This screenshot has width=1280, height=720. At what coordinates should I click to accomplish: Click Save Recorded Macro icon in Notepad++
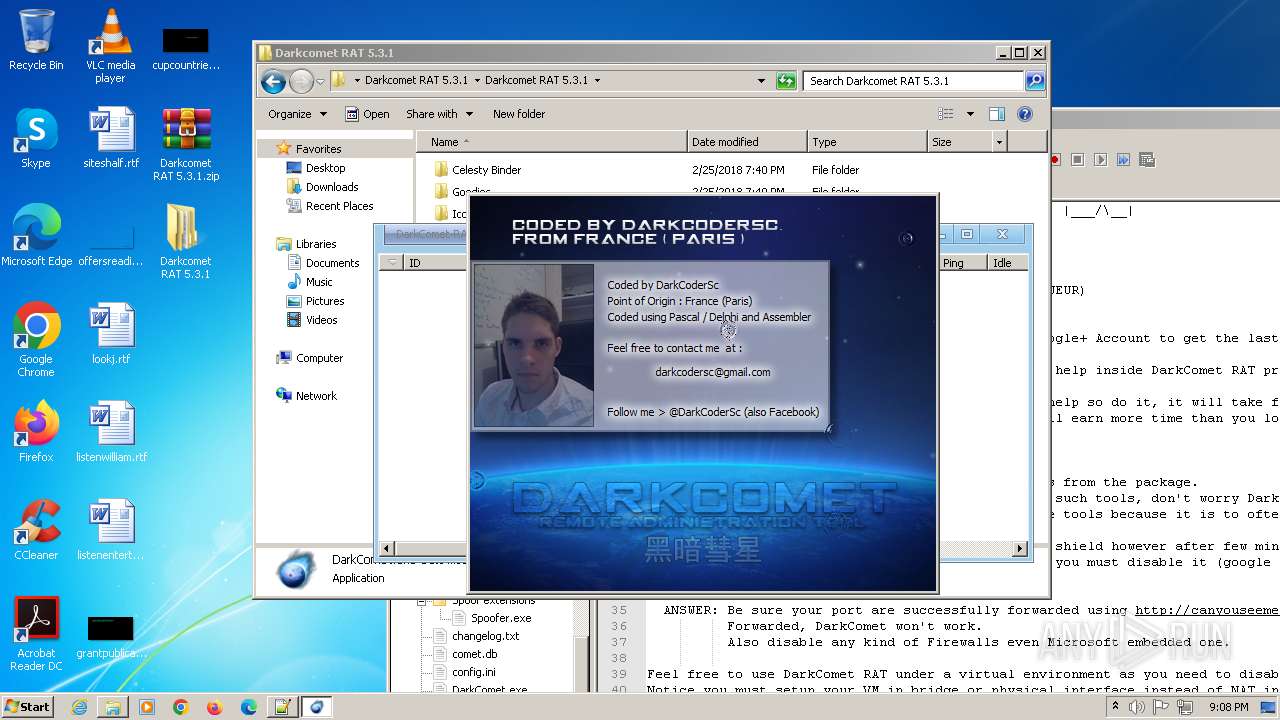(1146, 159)
